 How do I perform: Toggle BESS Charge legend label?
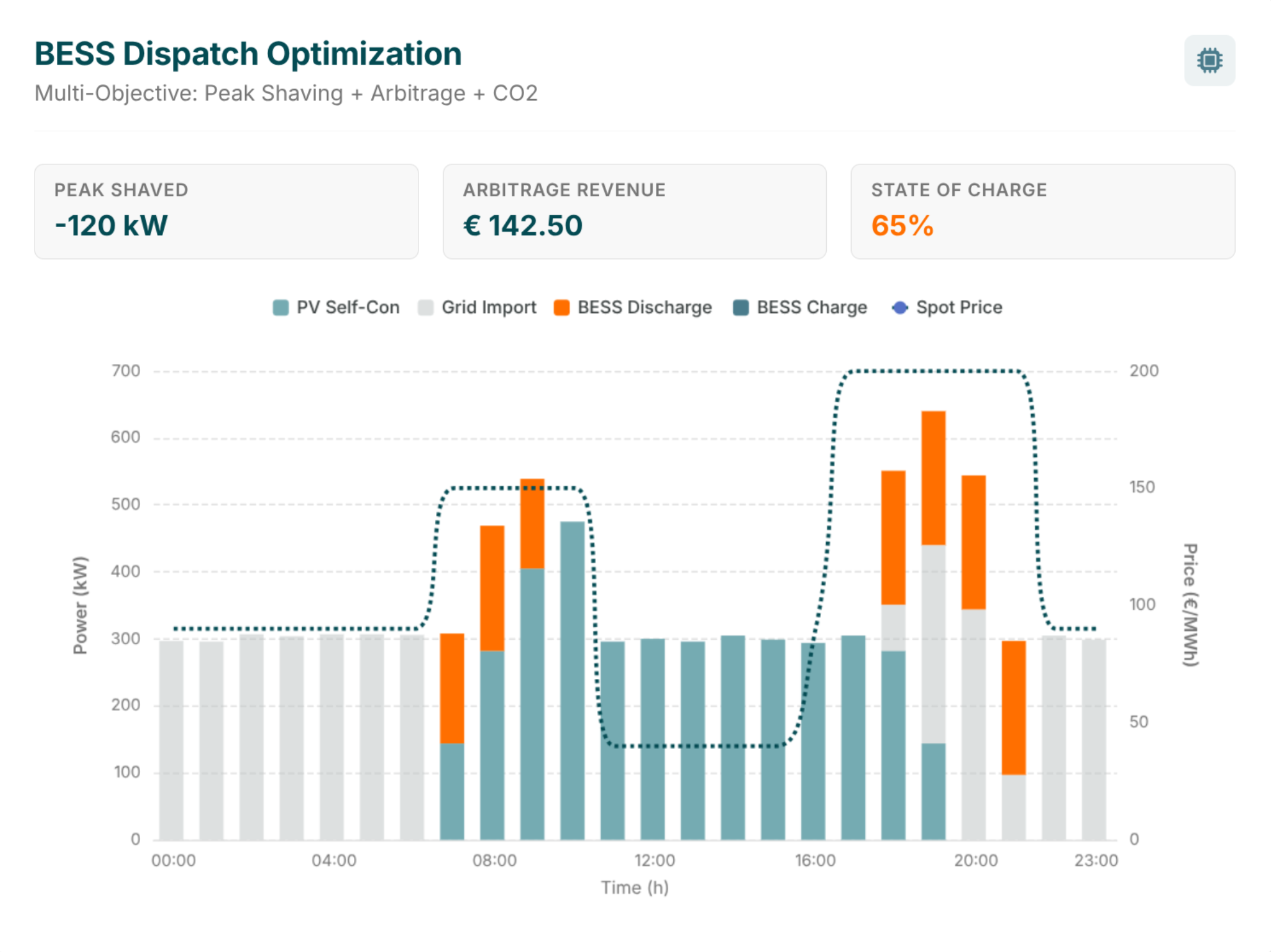811,308
